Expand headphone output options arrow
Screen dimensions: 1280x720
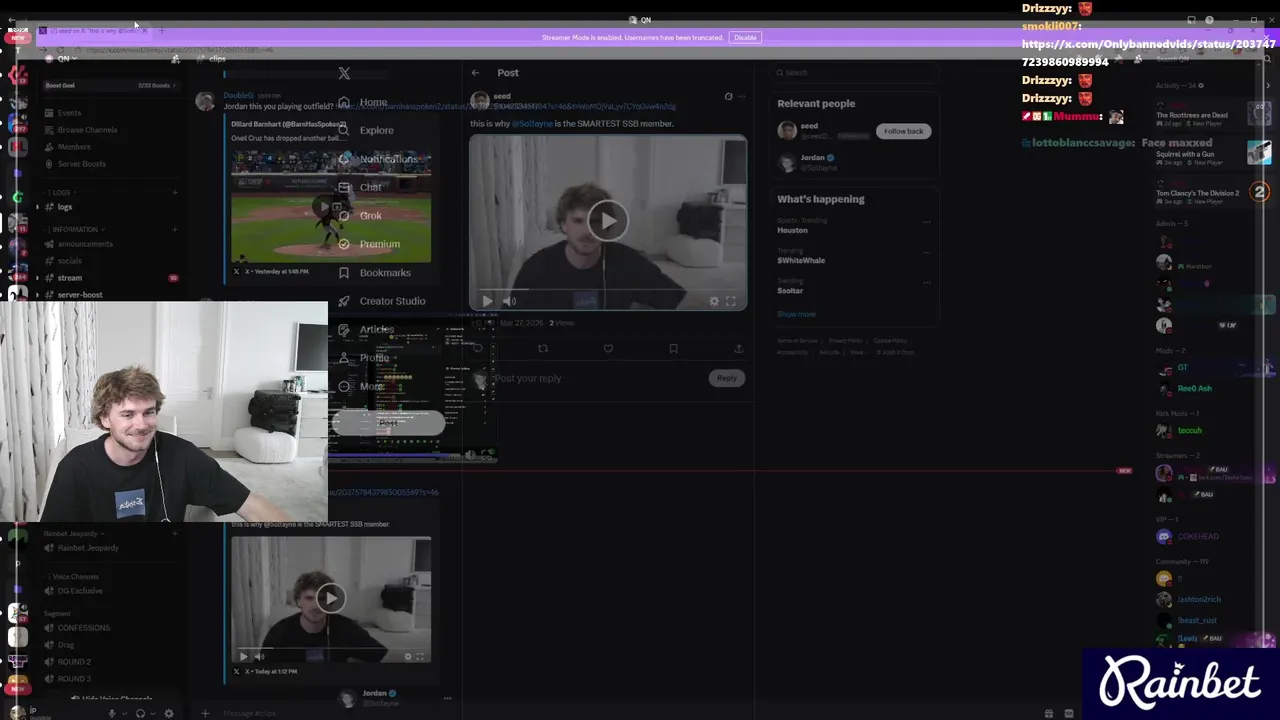click(152, 713)
